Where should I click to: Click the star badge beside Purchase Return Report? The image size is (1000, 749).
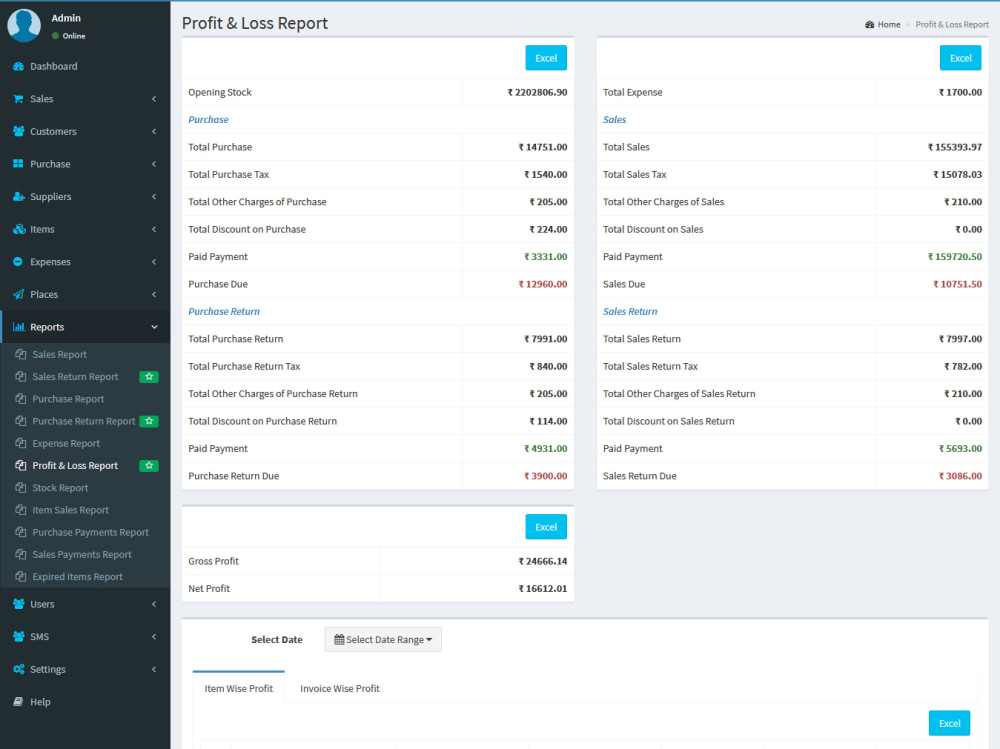[x=149, y=421]
